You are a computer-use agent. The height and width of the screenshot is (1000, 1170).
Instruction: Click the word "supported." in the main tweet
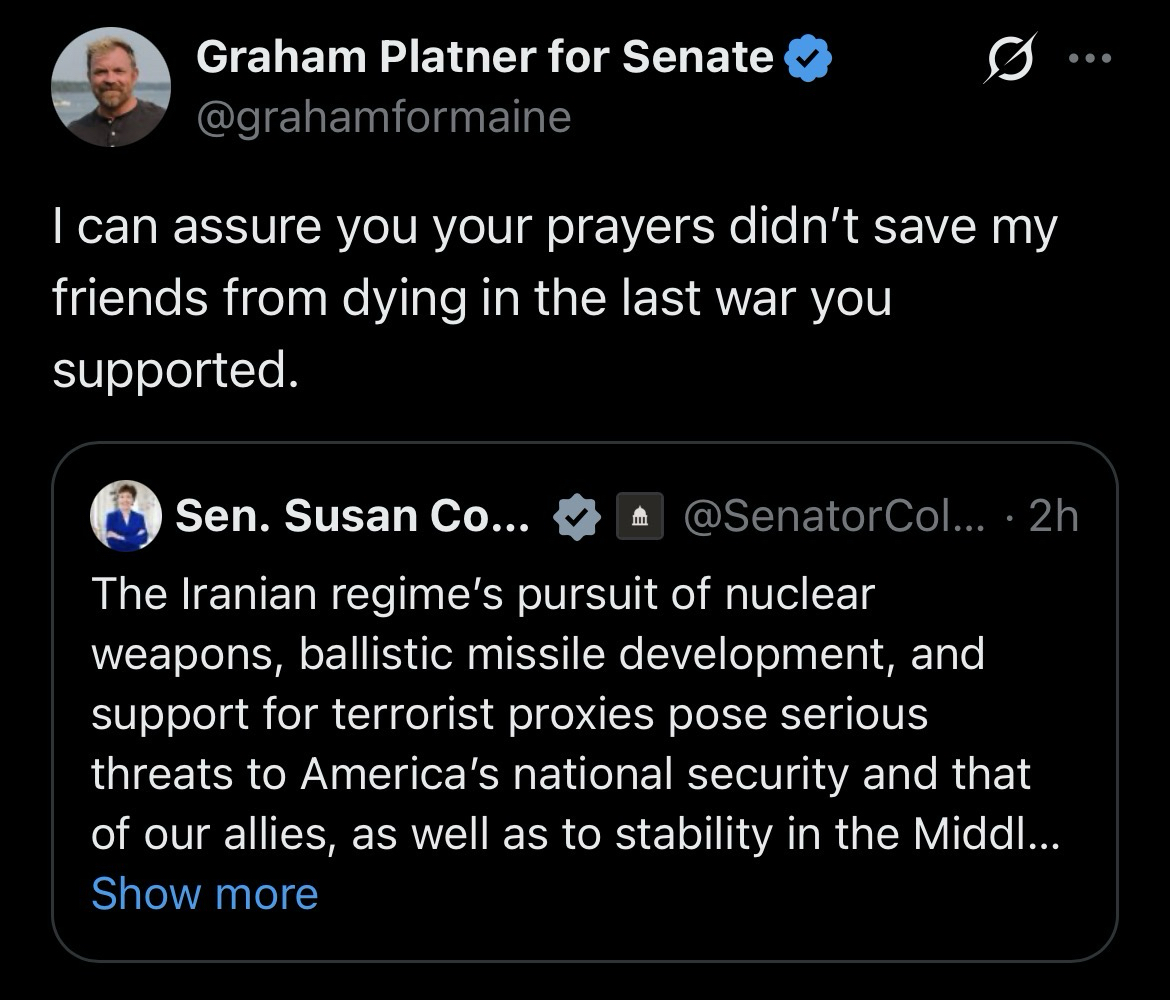(x=176, y=370)
